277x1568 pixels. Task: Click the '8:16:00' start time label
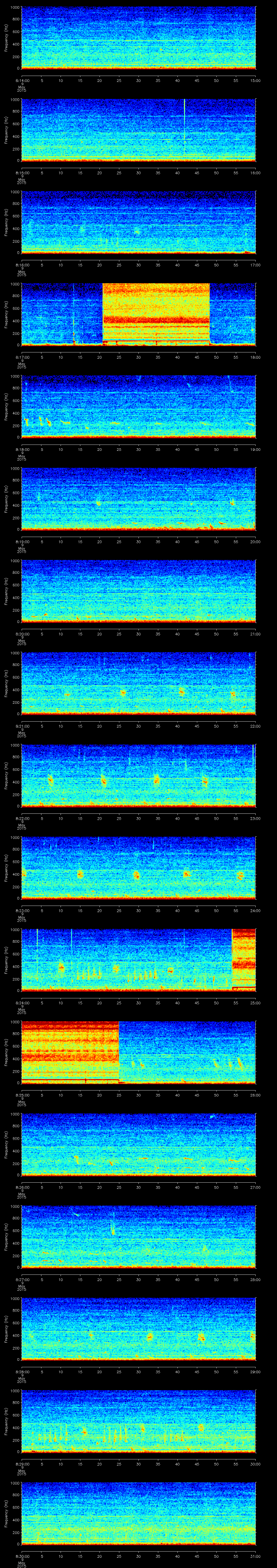22,264
